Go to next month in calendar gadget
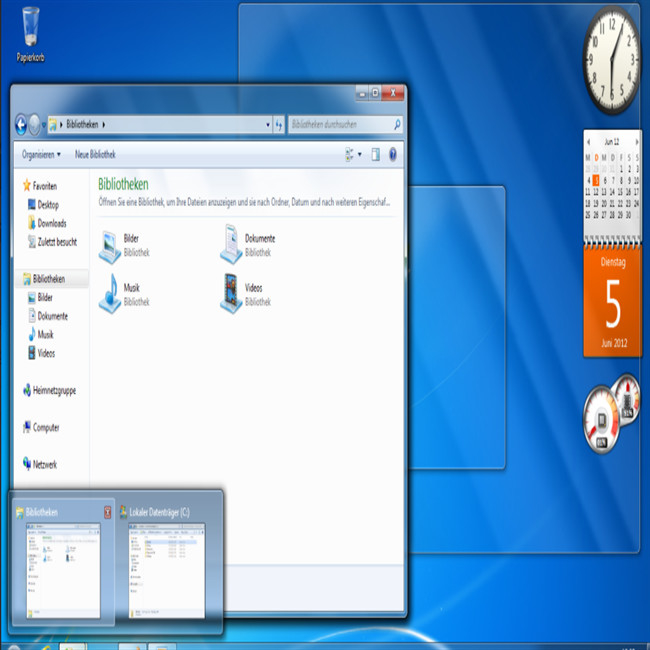This screenshot has width=650, height=650. [x=637, y=142]
